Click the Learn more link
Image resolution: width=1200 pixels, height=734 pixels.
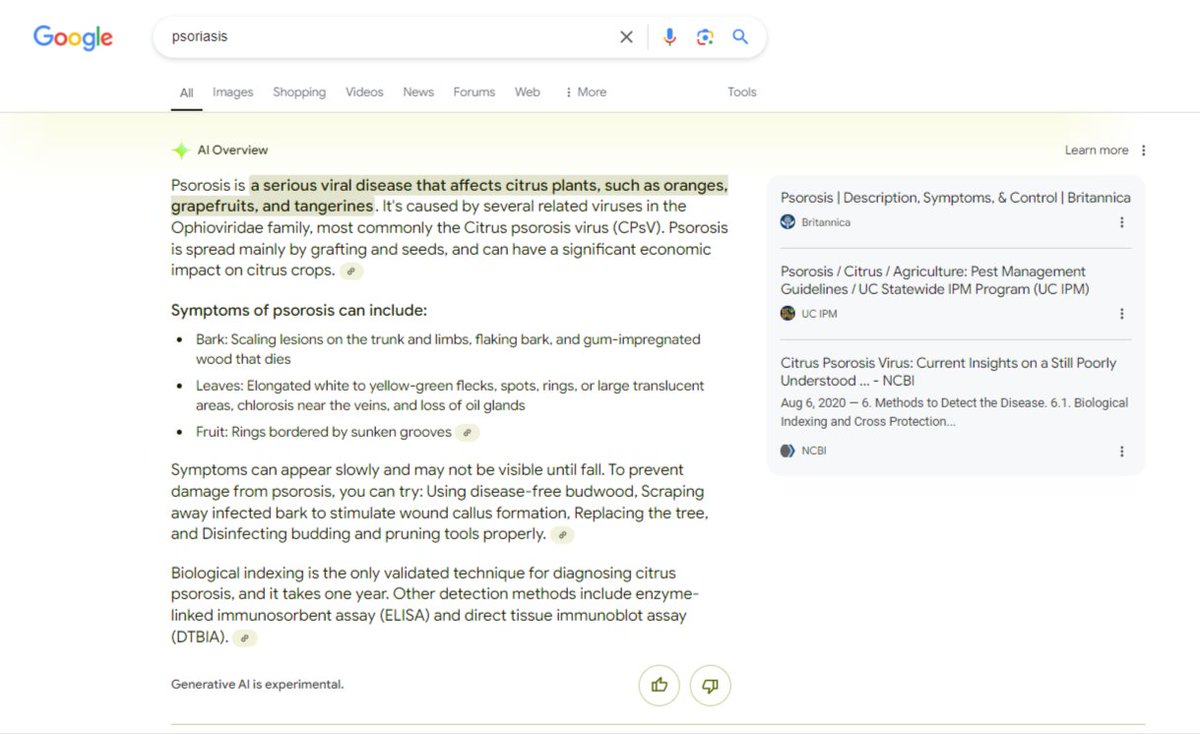(x=1096, y=150)
